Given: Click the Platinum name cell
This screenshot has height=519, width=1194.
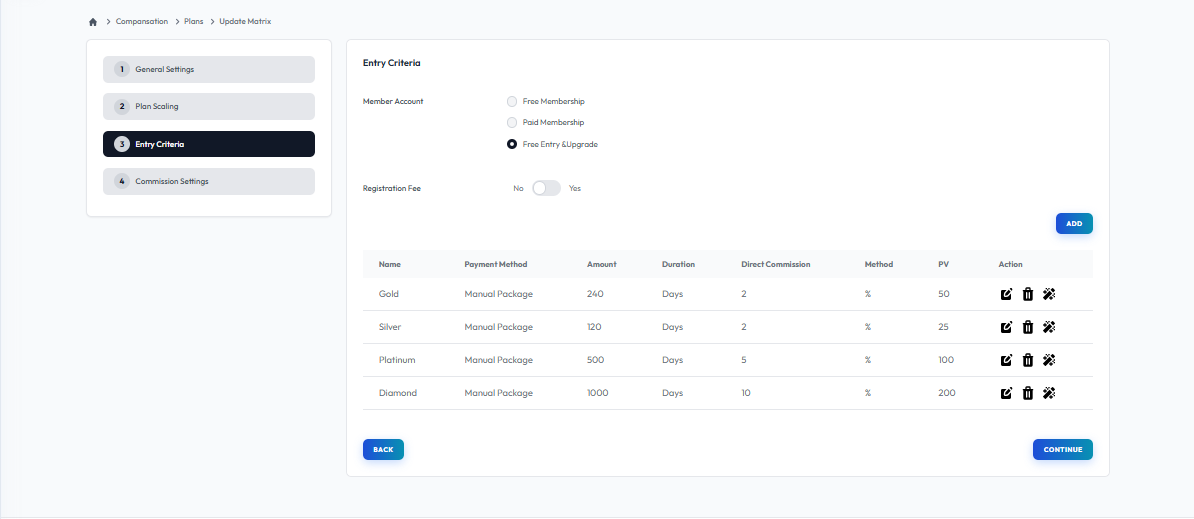Looking at the screenshot, I should pyautogui.click(x=397, y=360).
